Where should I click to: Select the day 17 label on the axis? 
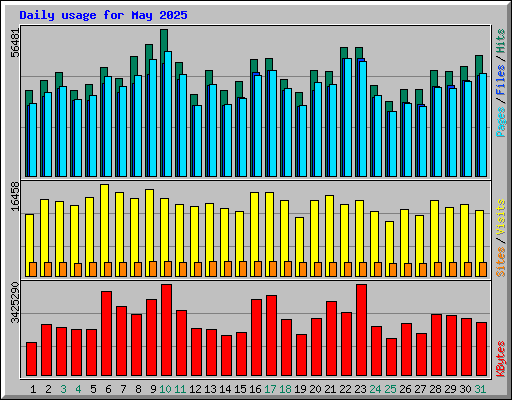[x=270, y=389]
